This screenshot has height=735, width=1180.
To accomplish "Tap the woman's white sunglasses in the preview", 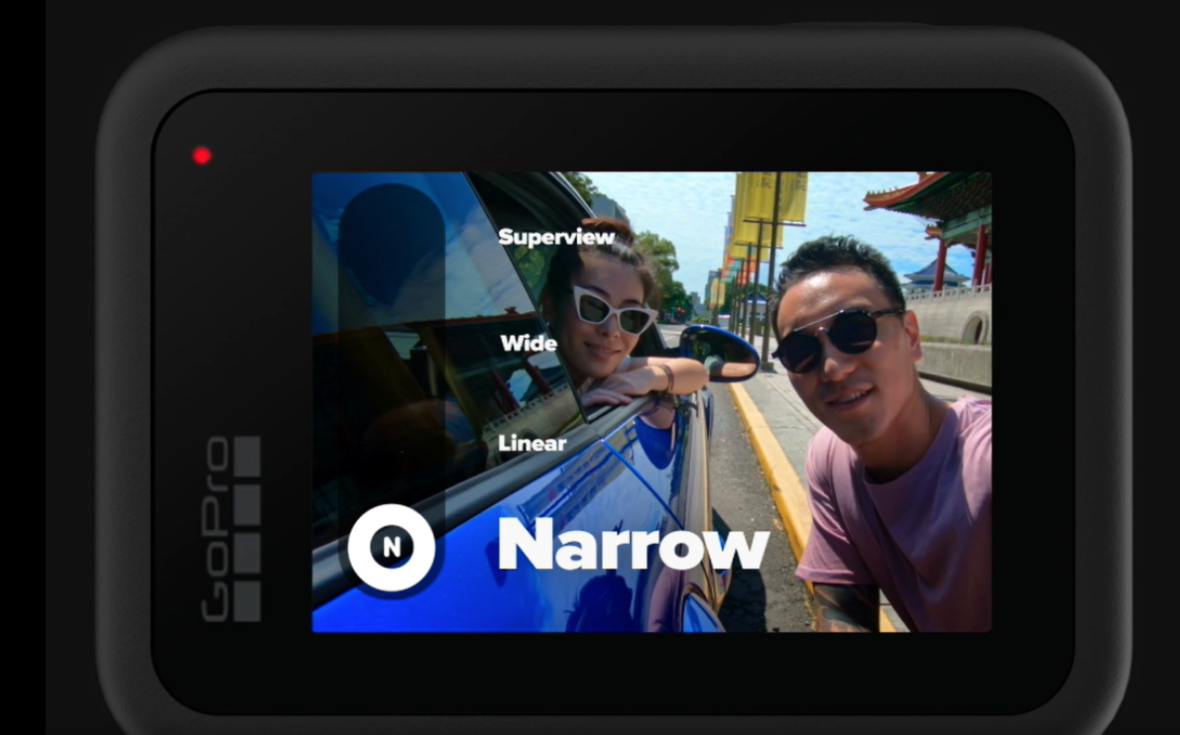I will 614,309.
